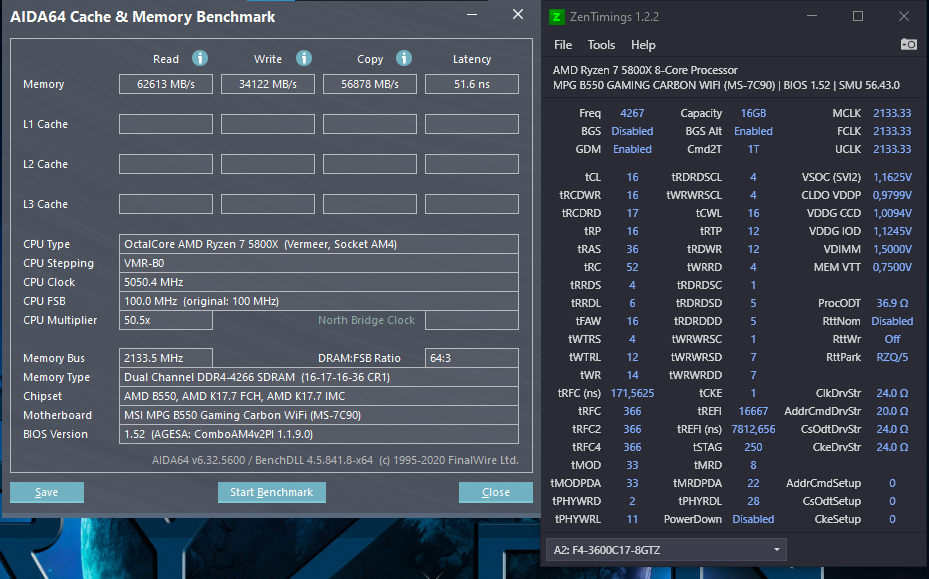The image size is (929, 579).
Task: Capture a screenshot with the ZenTimings camera icon
Action: 908,44
